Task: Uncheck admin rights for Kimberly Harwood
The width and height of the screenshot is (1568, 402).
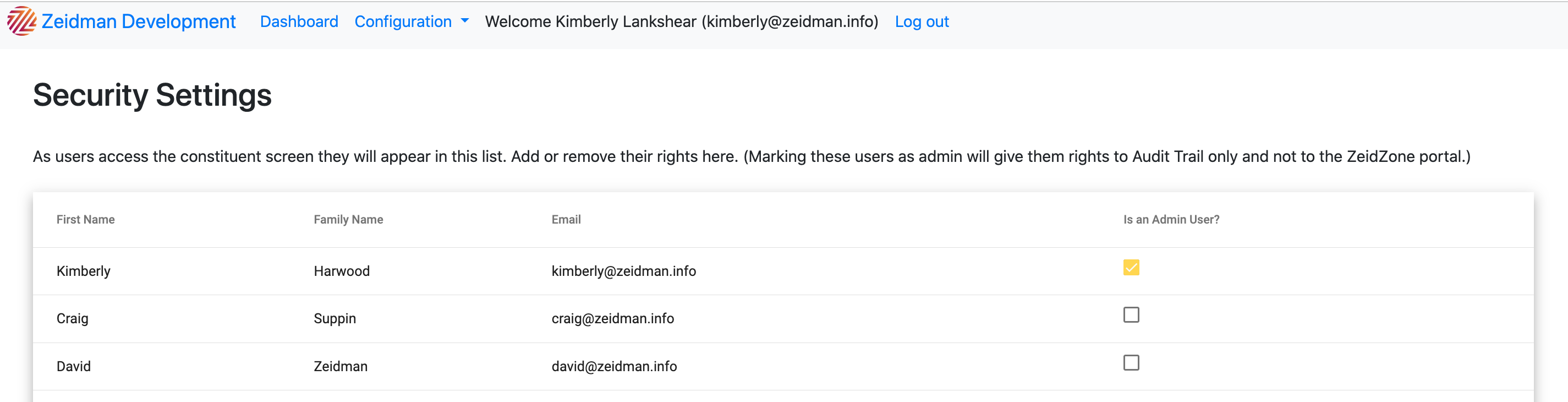Action: pos(1131,268)
